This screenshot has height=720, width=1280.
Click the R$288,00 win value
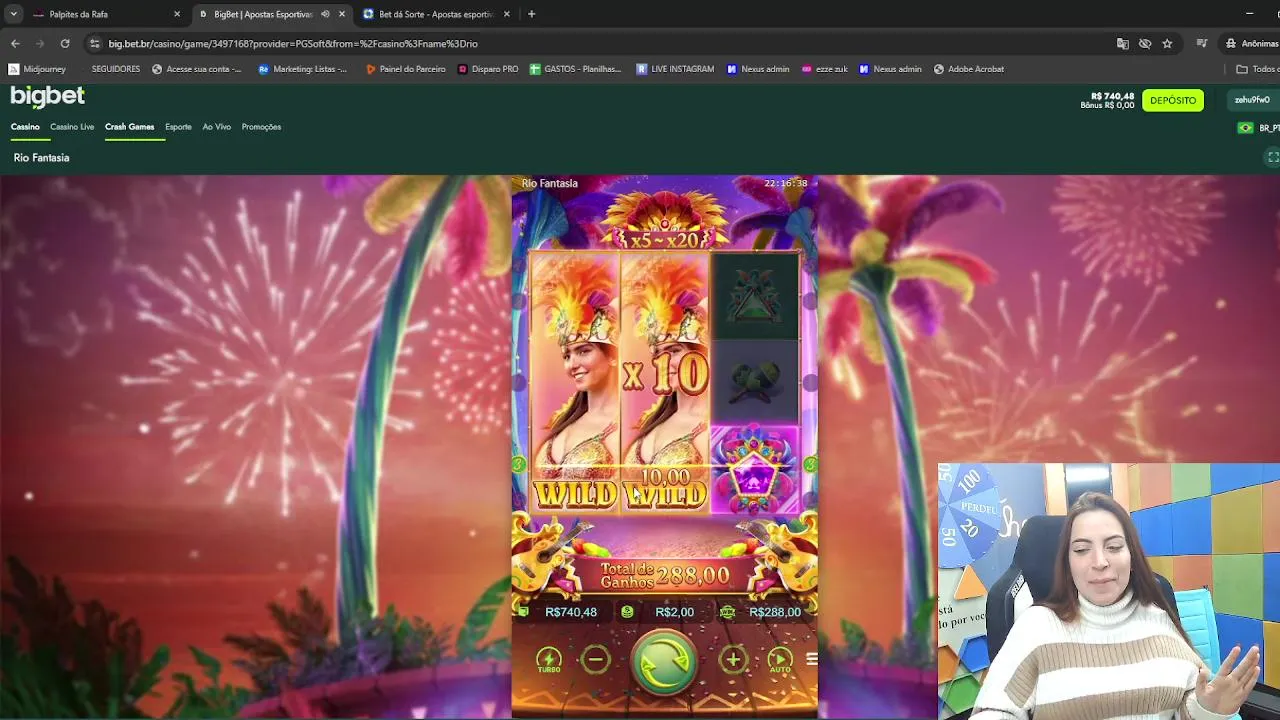(x=775, y=612)
